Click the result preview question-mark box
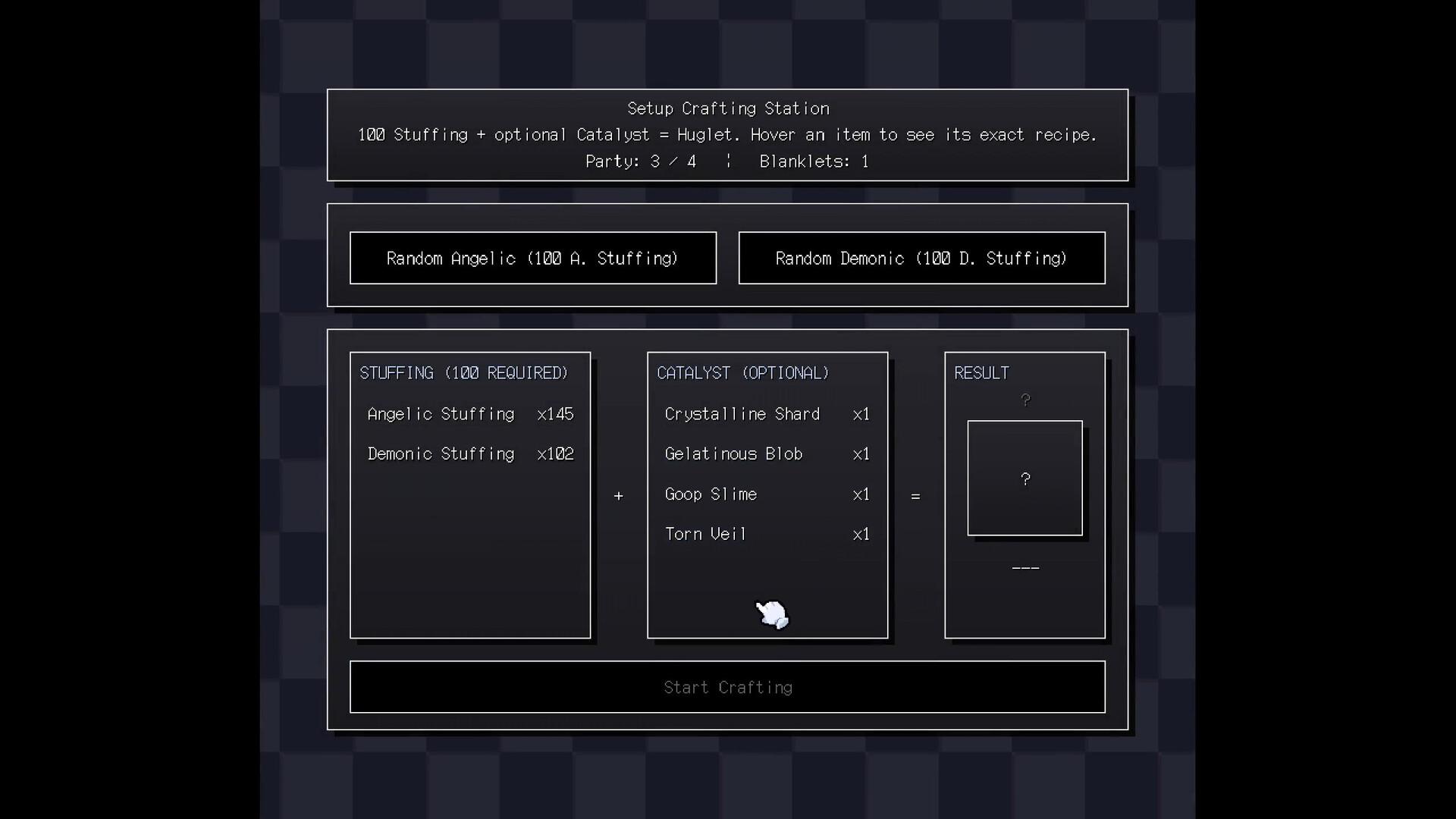The width and height of the screenshot is (1456, 819). point(1025,479)
